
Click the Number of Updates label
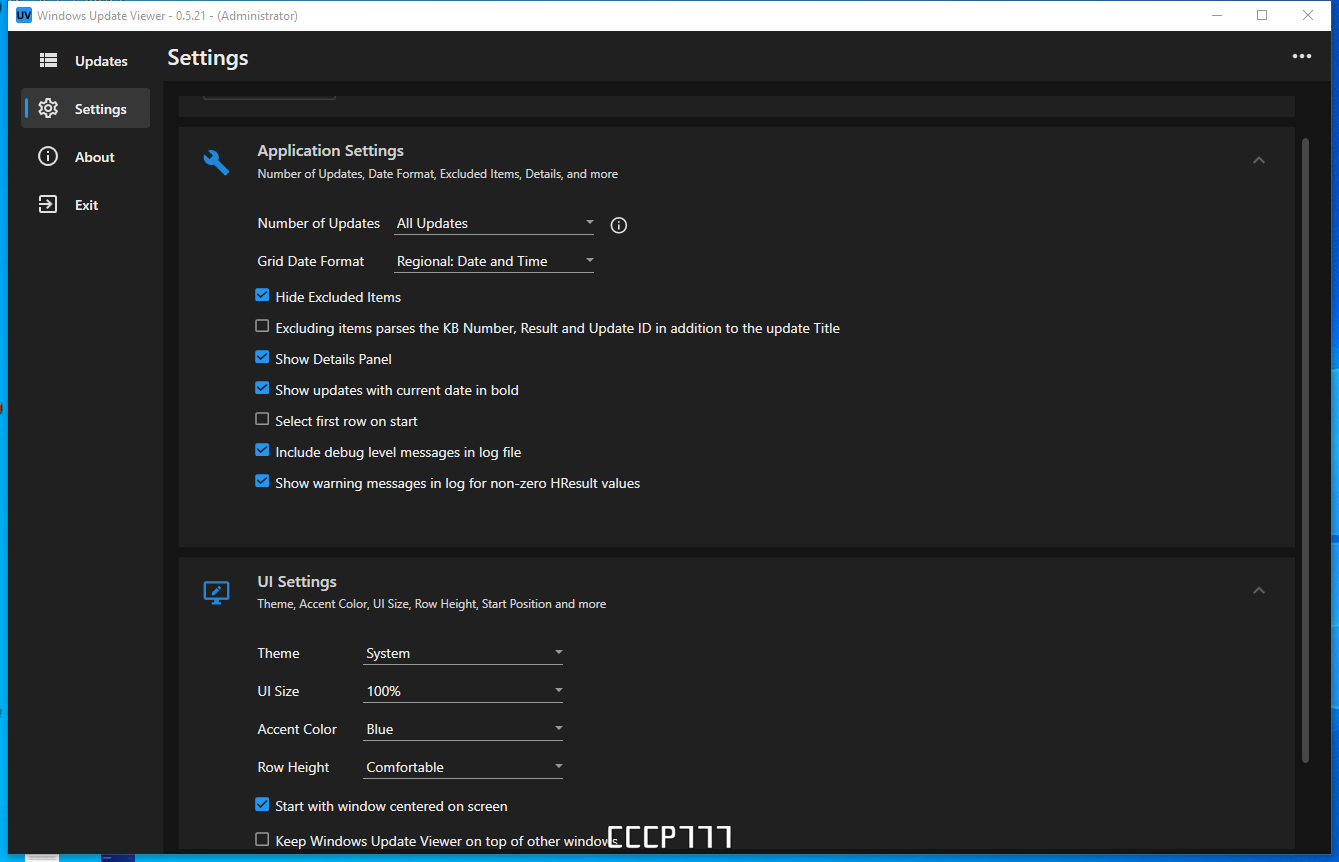[x=319, y=223]
